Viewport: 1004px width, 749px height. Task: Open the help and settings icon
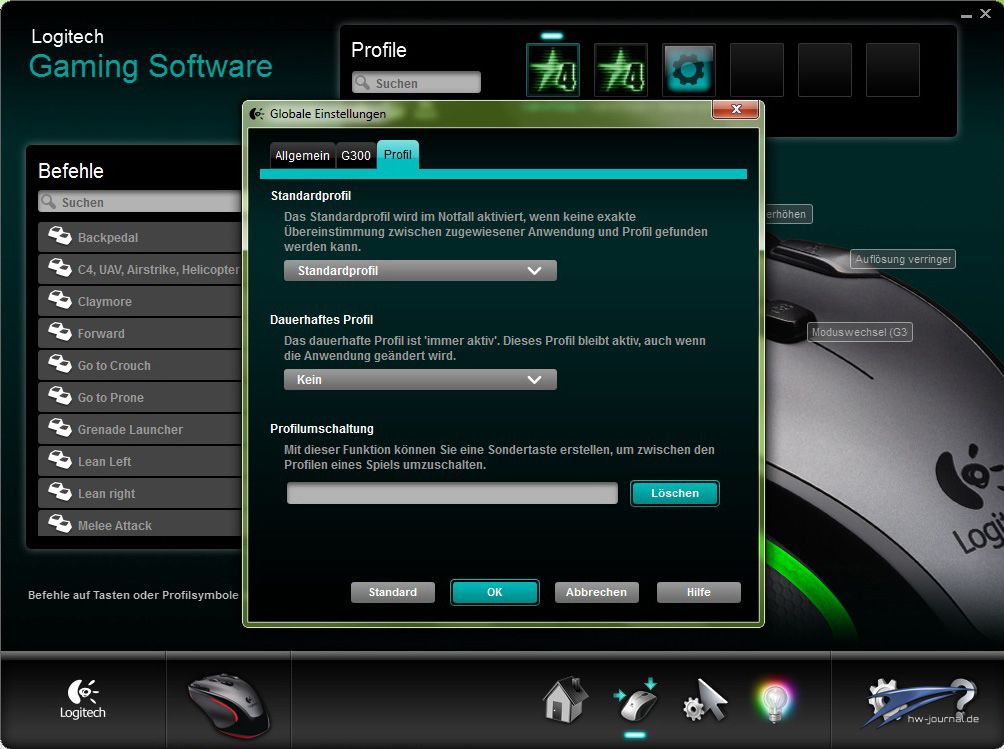click(x=920, y=699)
